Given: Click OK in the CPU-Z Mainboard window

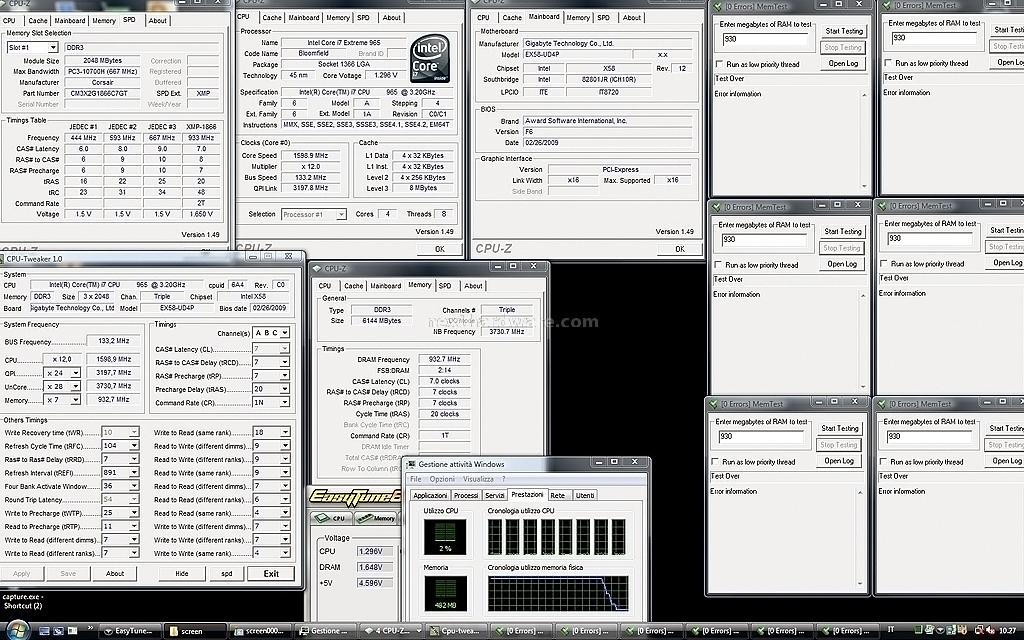Looking at the screenshot, I should [680, 249].
